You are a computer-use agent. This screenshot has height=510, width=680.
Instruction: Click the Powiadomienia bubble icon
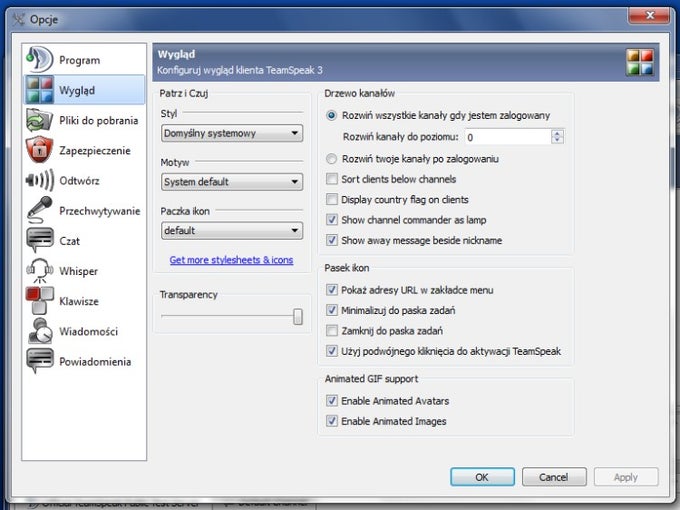coord(39,361)
